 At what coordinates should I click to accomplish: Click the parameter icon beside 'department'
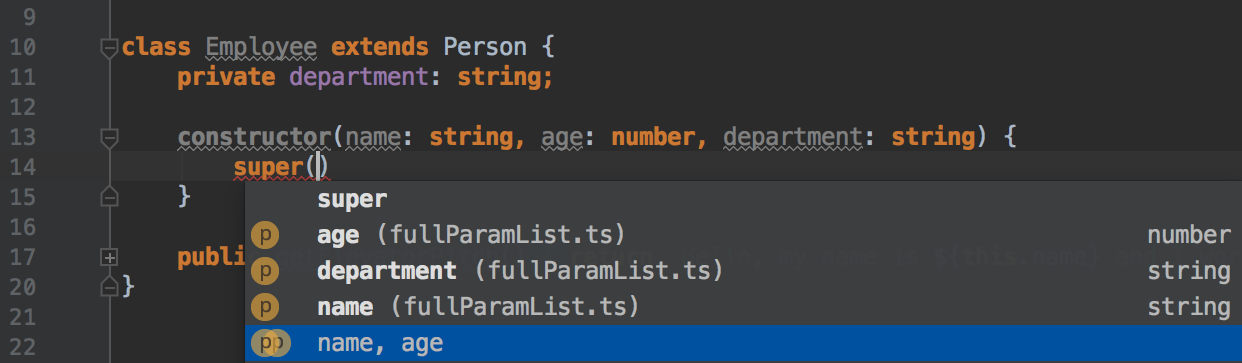click(x=265, y=271)
